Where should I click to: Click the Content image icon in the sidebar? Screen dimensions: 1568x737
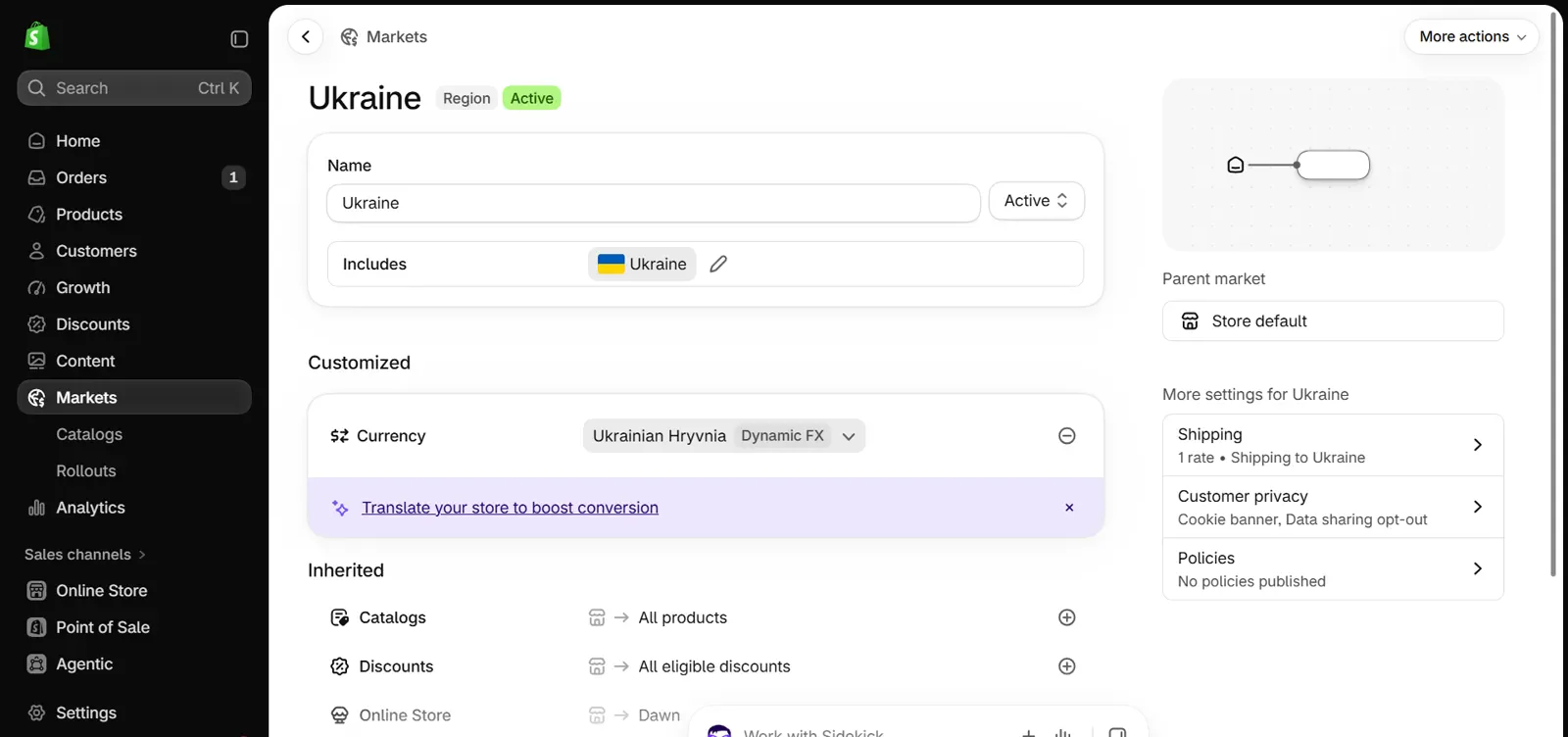pyautogui.click(x=36, y=361)
